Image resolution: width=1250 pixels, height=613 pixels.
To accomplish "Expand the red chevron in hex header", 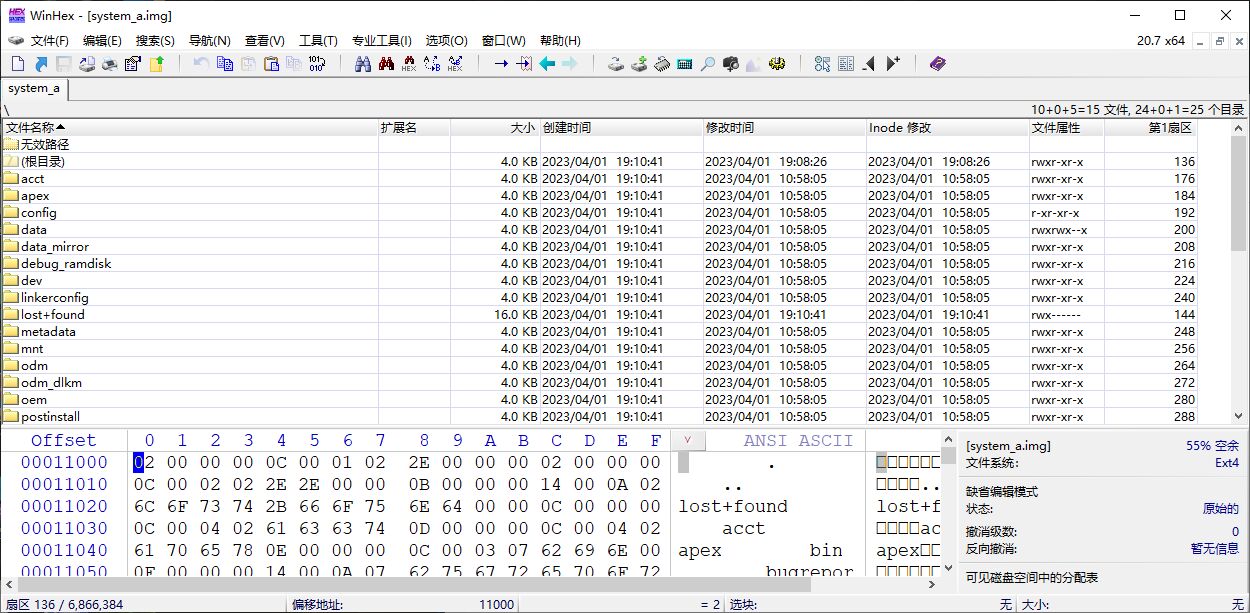I will pyautogui.click(x=685, y=440).
